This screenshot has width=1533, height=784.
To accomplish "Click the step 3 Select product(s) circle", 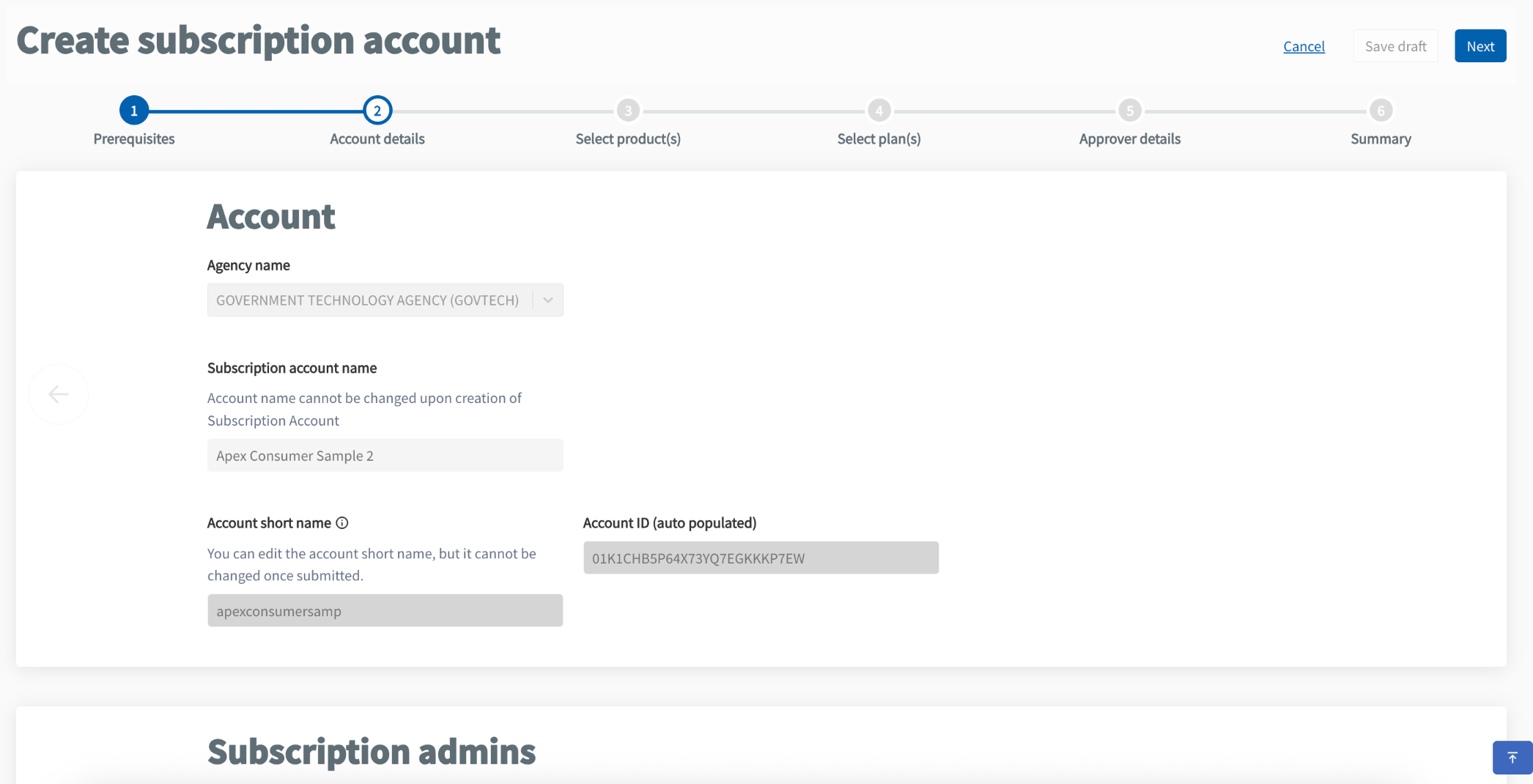I will (x=628, y=111).
